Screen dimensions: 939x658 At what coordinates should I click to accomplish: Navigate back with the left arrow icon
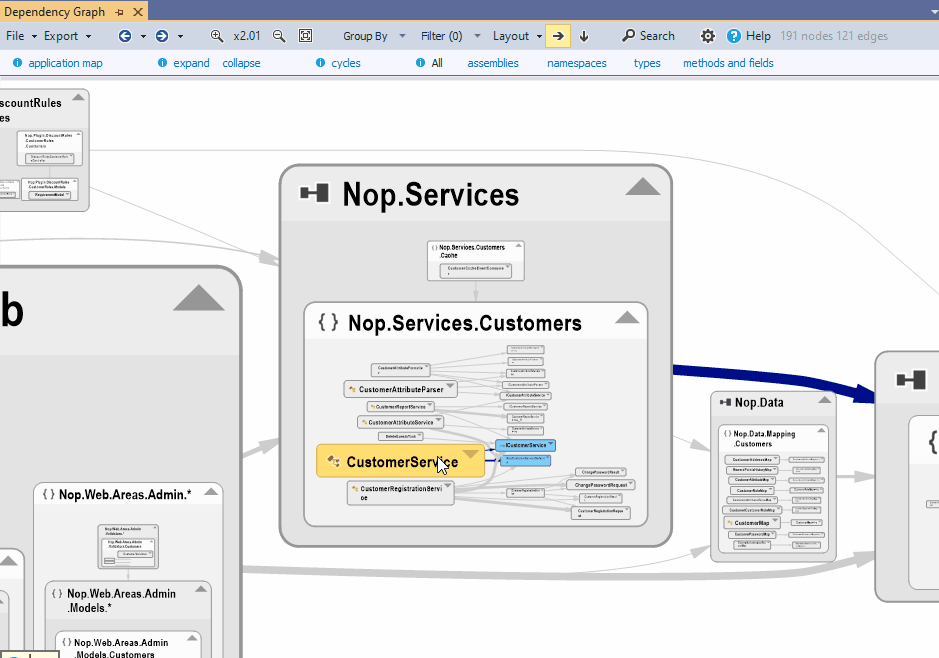click(125, 36)
